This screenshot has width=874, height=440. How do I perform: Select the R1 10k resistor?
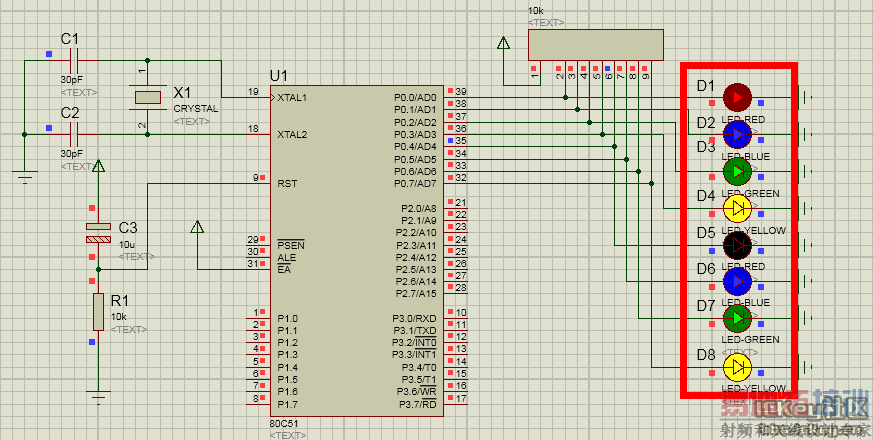tap(98, 311)
